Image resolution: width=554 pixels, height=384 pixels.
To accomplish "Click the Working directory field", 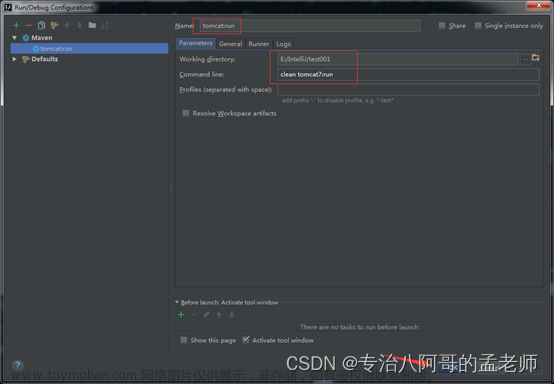I will coord(398,59).
